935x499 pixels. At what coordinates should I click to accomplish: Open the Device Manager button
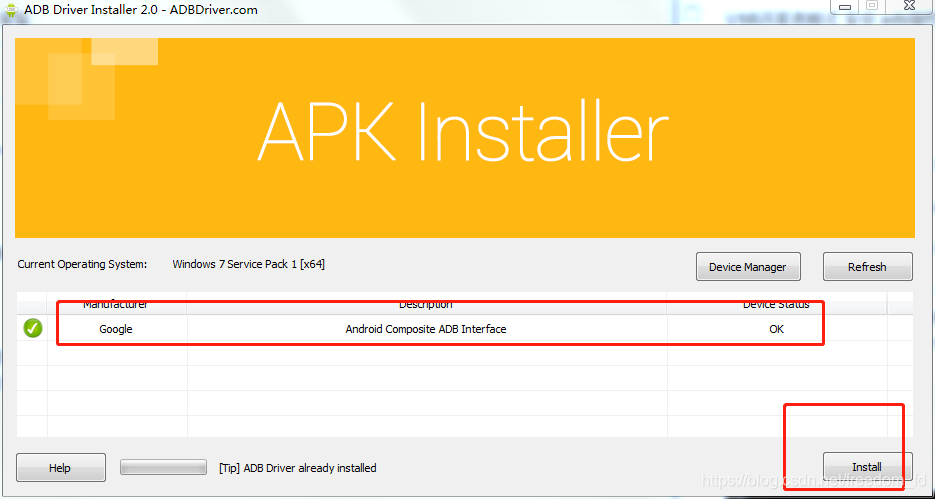[748, 266]
